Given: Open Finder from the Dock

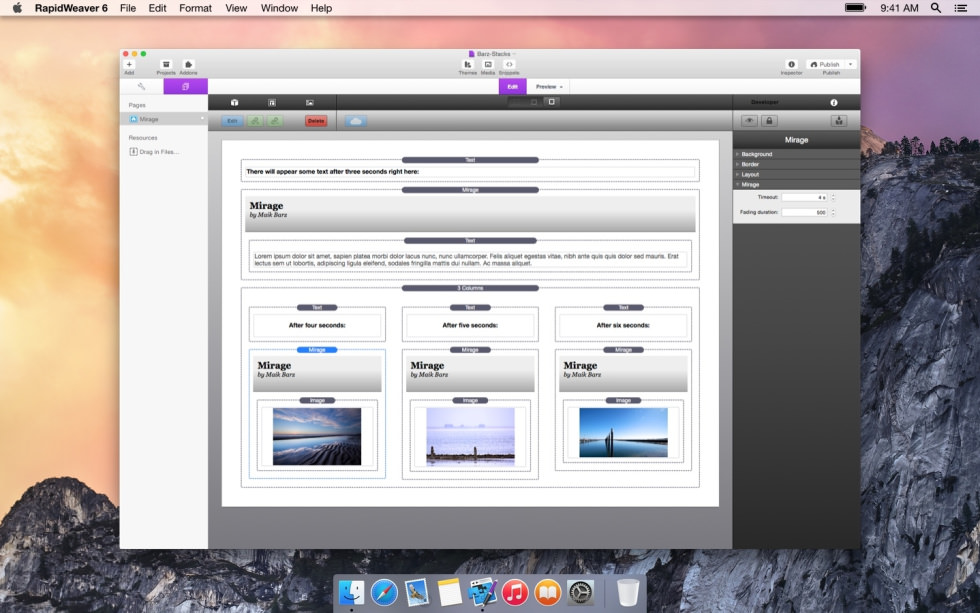Looking at the screenshot, I should click(351, 592).
